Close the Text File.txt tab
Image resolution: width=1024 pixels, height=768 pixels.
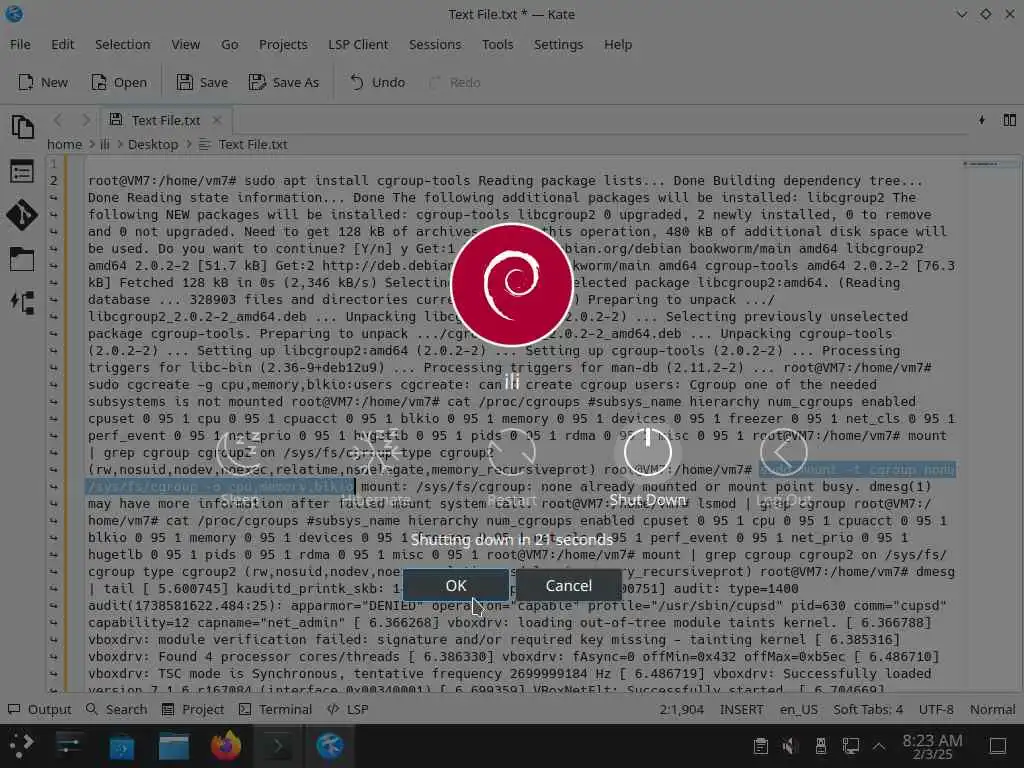pyautogui.click(x=217, y=120)
